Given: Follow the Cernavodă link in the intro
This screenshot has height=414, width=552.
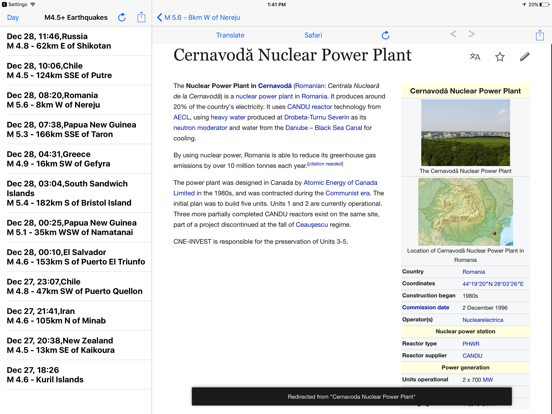Looking at the screenshot, I should click(x=275, y=86).
